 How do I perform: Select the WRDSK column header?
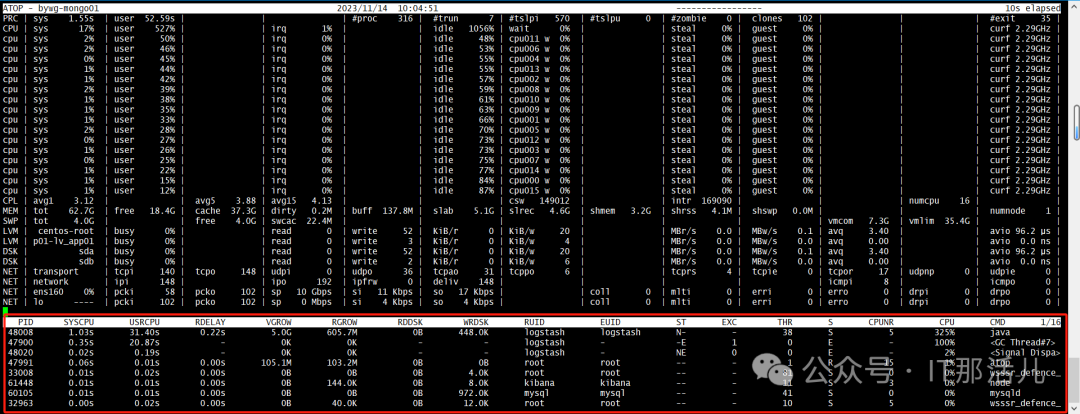coord(477,322)
